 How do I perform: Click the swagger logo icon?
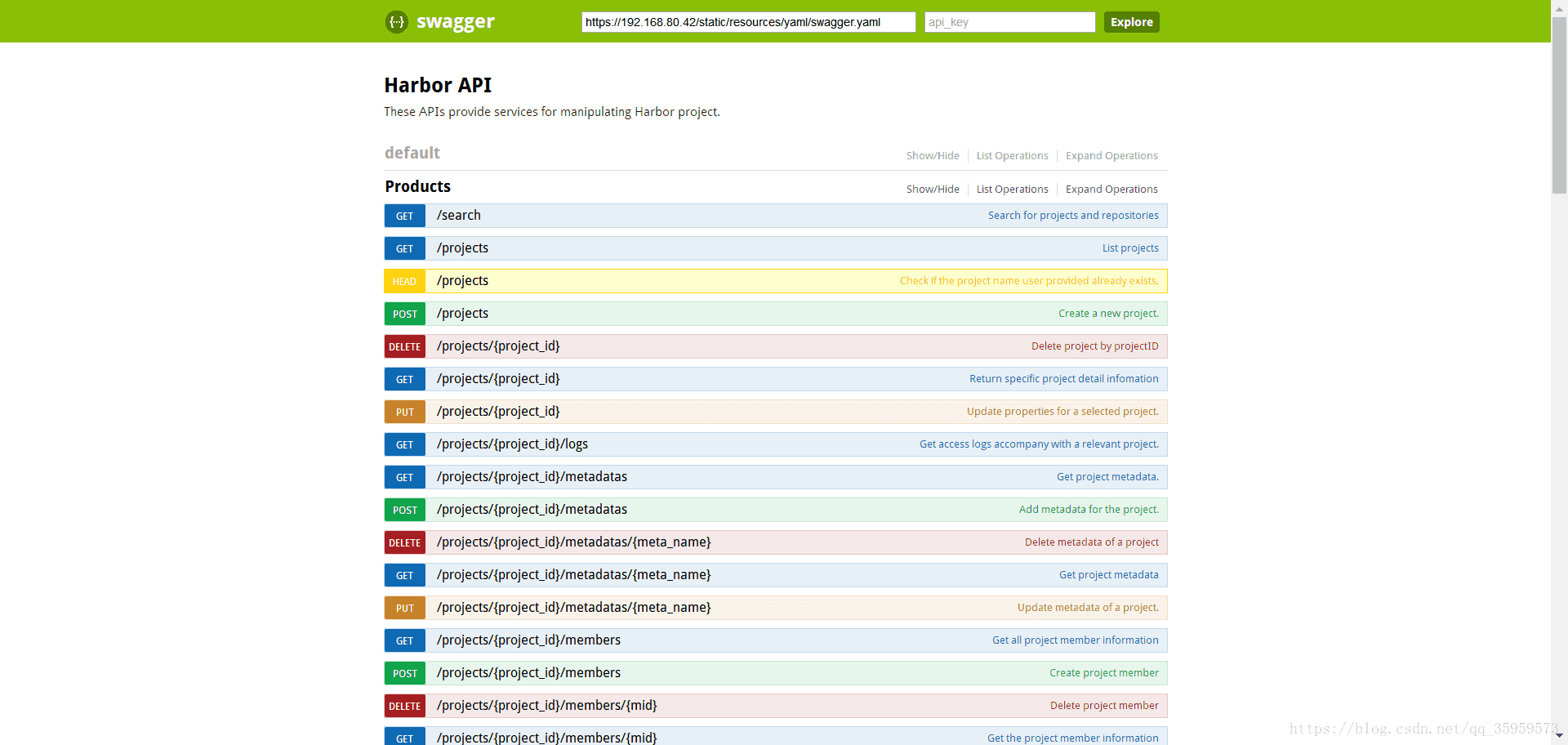click(397, 22)
